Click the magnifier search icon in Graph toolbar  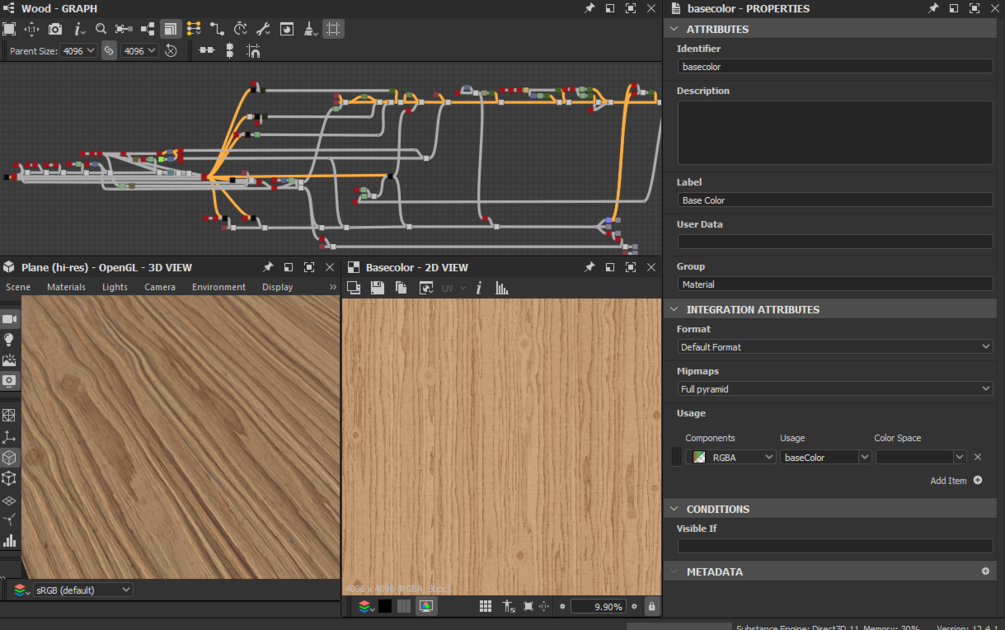tap(101, 29)
